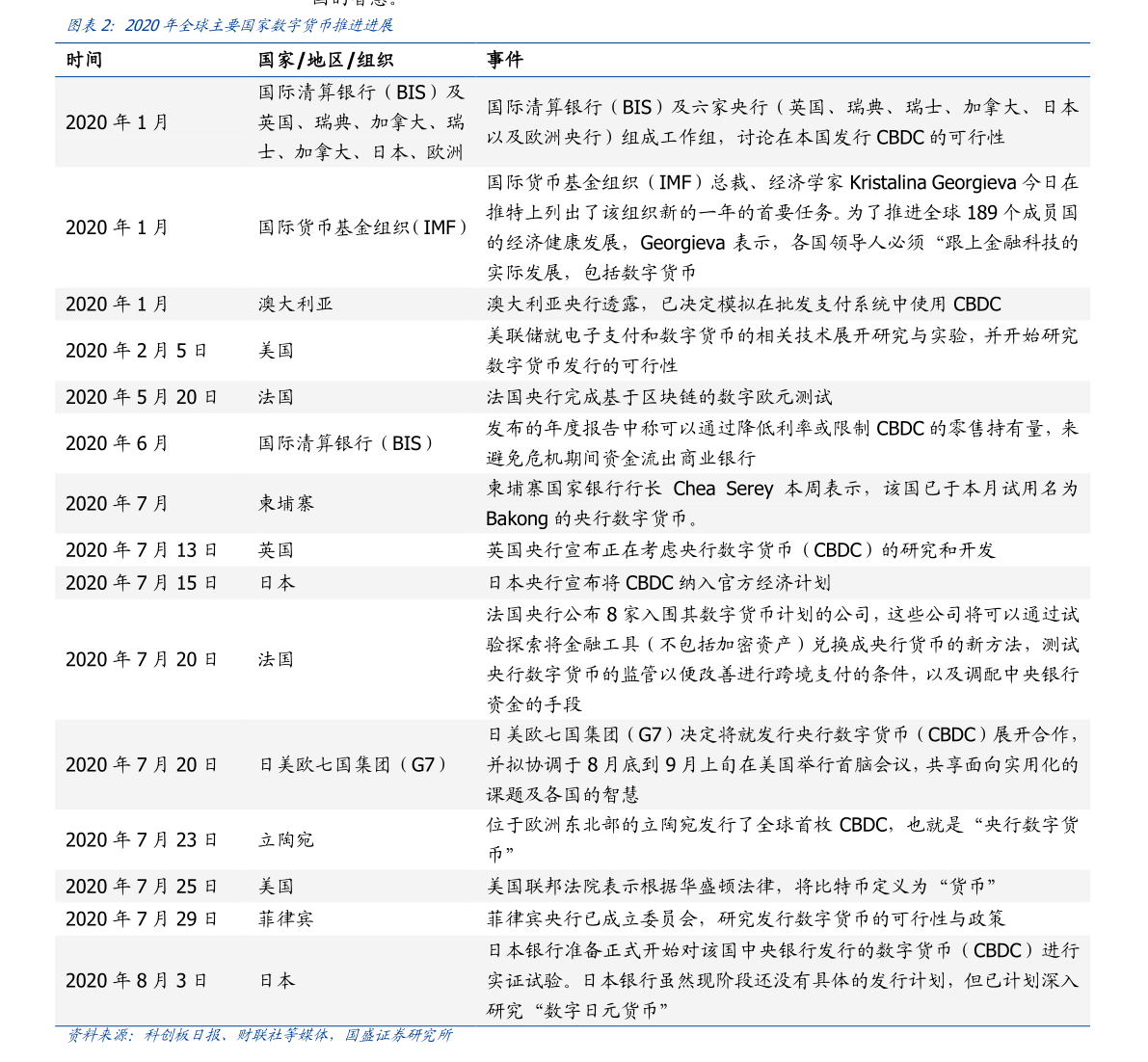The width and height of the screenshot is (1148, 1062).
Task: Click the '时间' column header
Action: [84, 60]
